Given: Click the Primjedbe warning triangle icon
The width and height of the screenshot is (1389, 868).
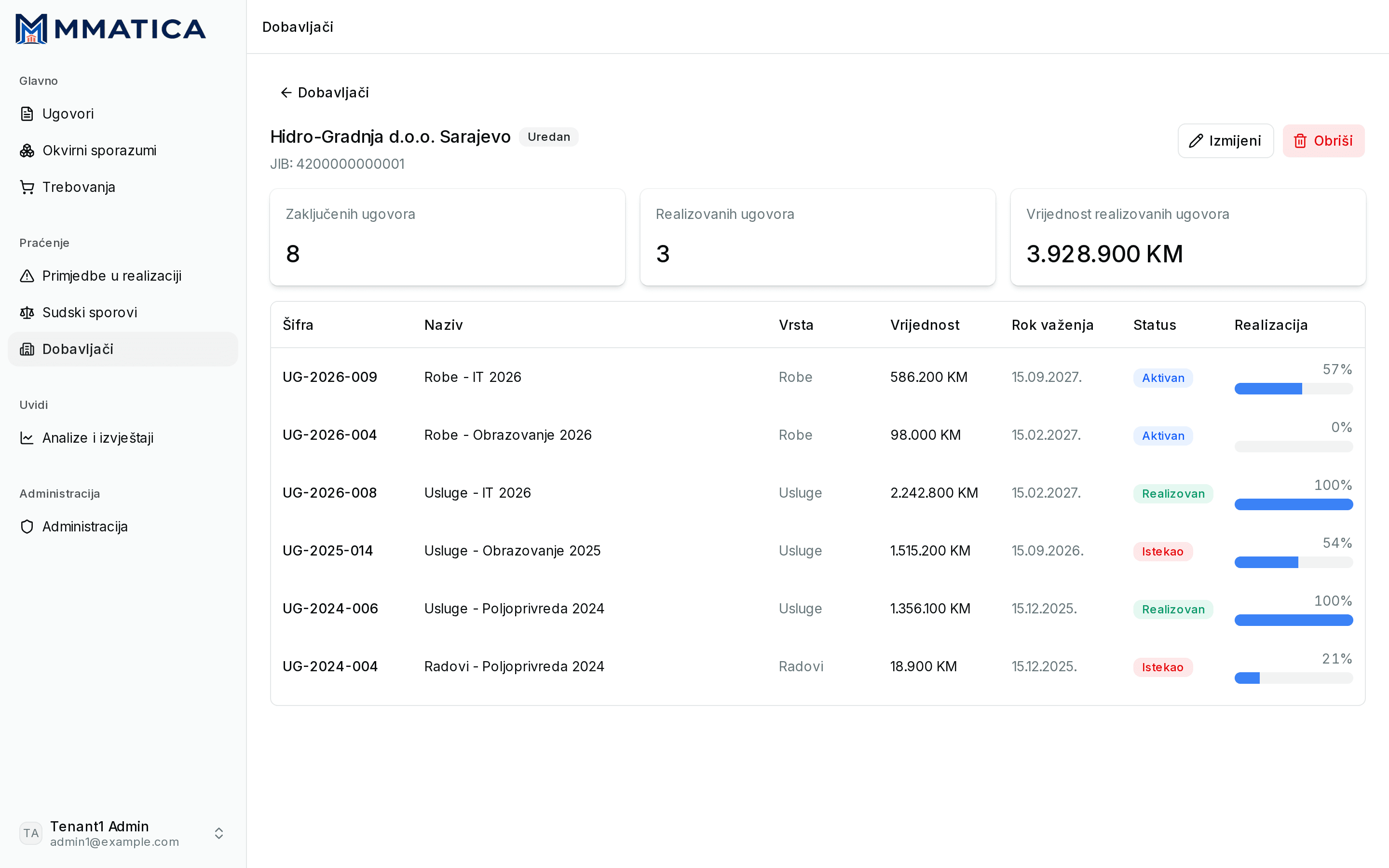Looking at the screenshot, I should 27,276.
